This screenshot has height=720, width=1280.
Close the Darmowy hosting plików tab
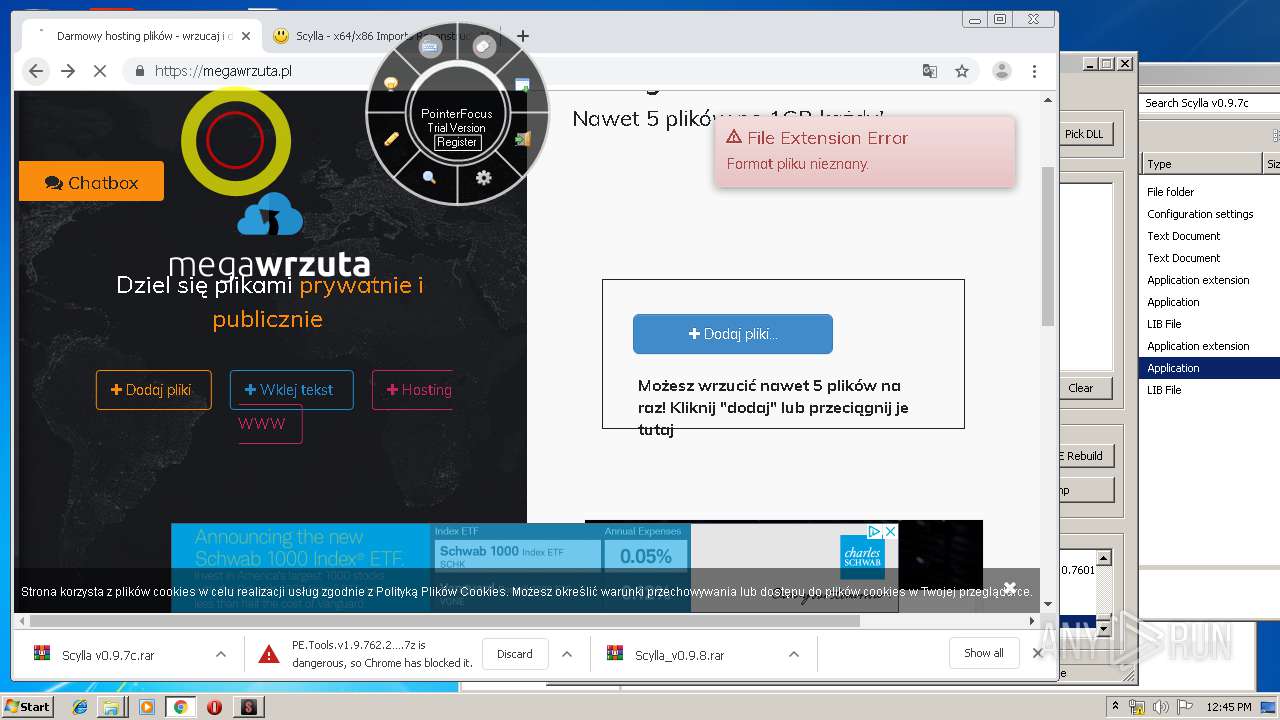tap(246, 36)
